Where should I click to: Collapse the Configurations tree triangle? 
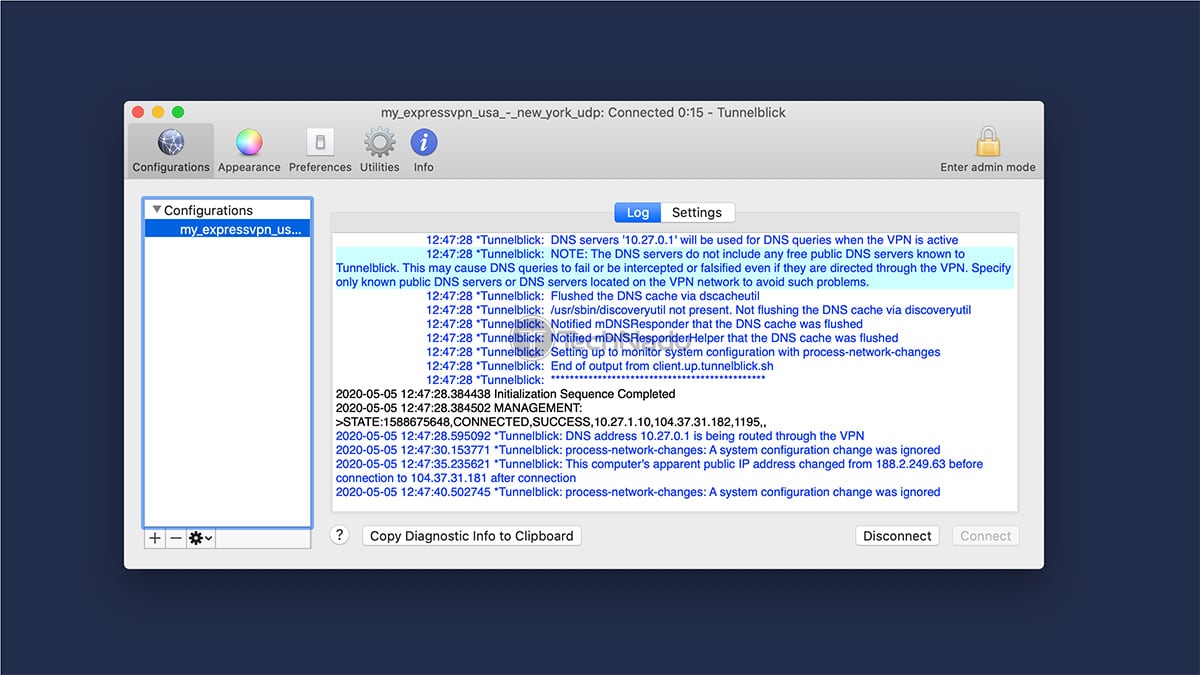[156, 210]
